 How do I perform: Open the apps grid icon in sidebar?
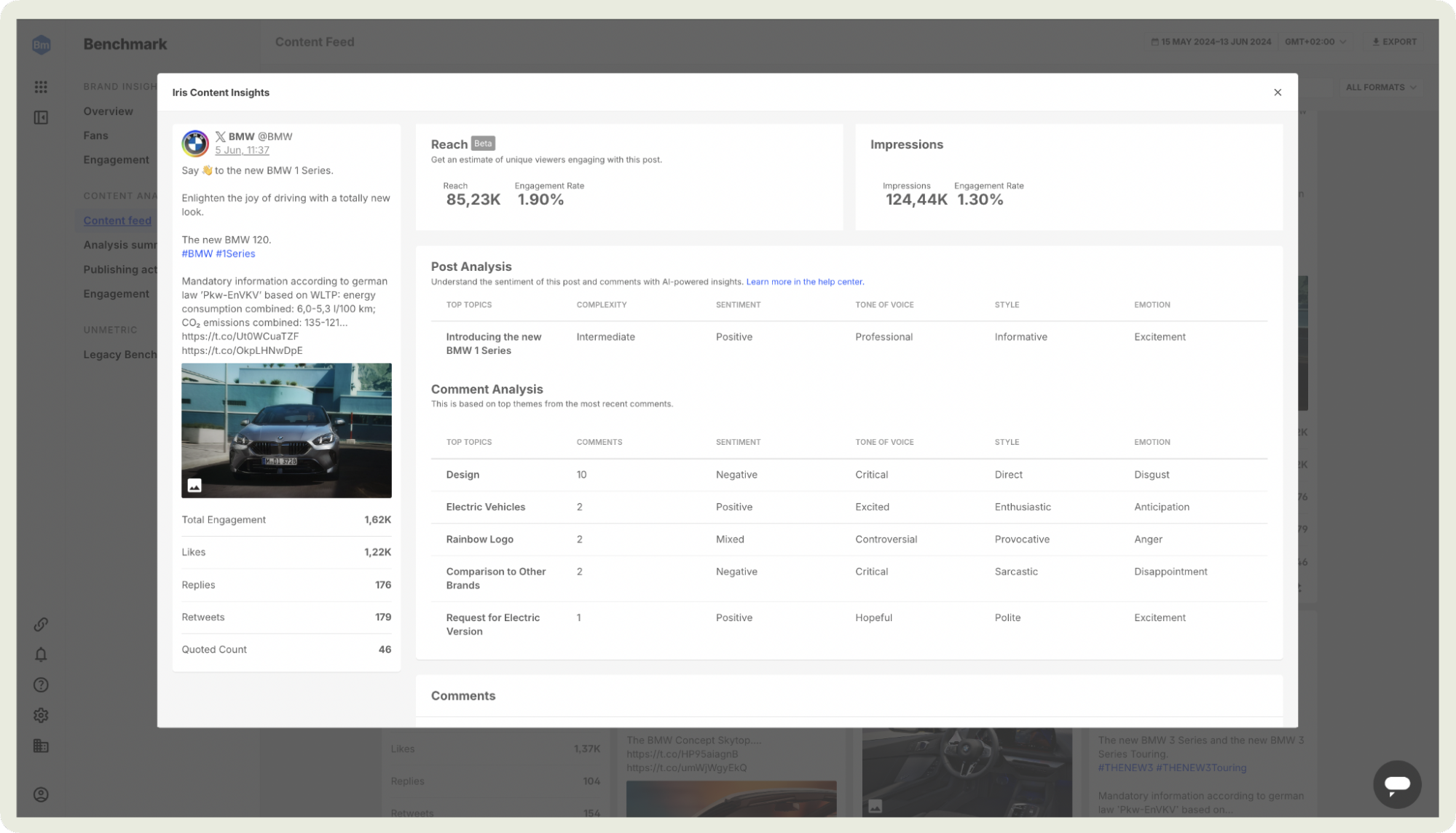point(41,87)
